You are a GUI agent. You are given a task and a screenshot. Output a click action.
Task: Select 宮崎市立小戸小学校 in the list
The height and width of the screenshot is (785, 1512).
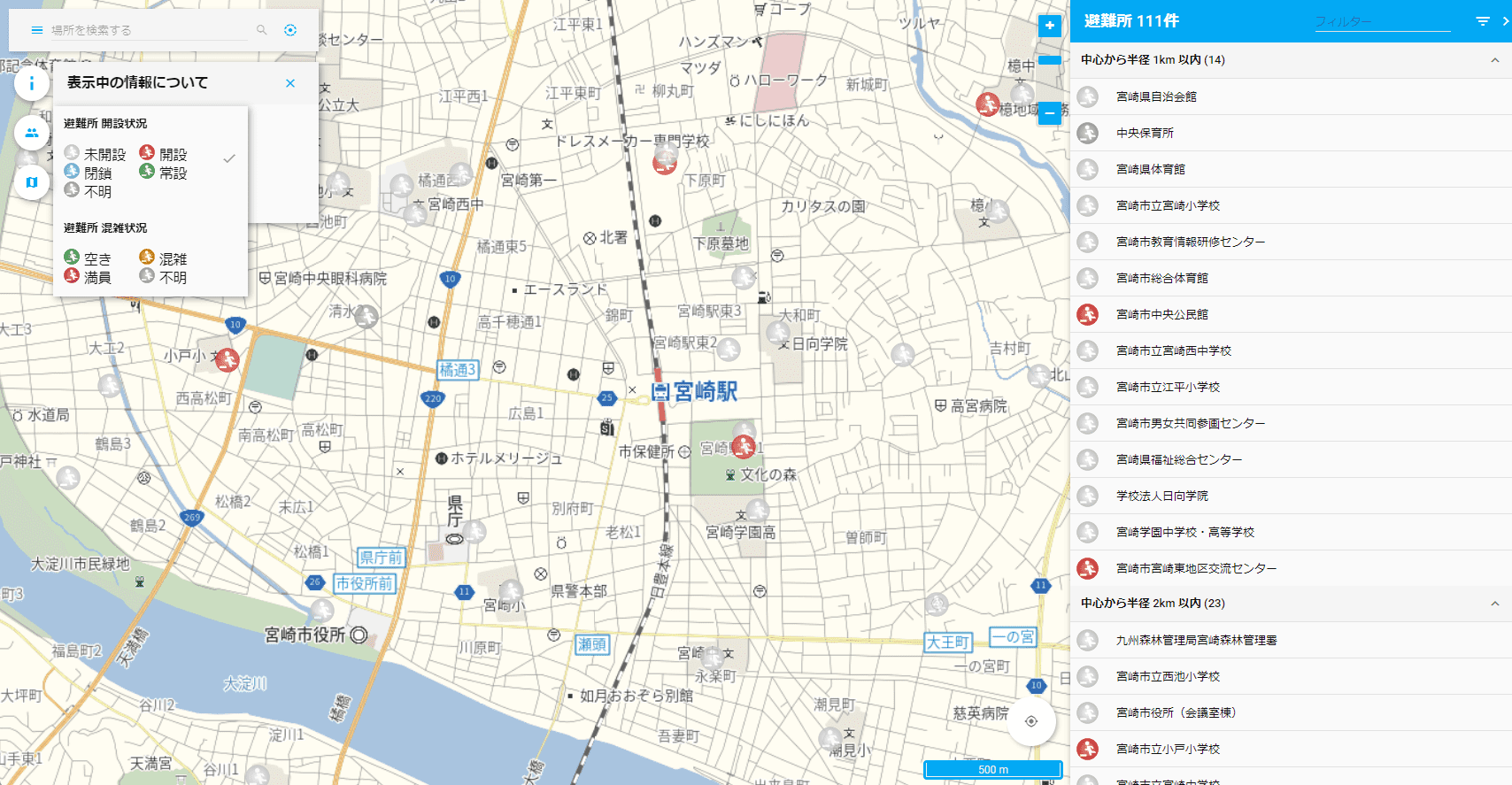coord(1291,749)
